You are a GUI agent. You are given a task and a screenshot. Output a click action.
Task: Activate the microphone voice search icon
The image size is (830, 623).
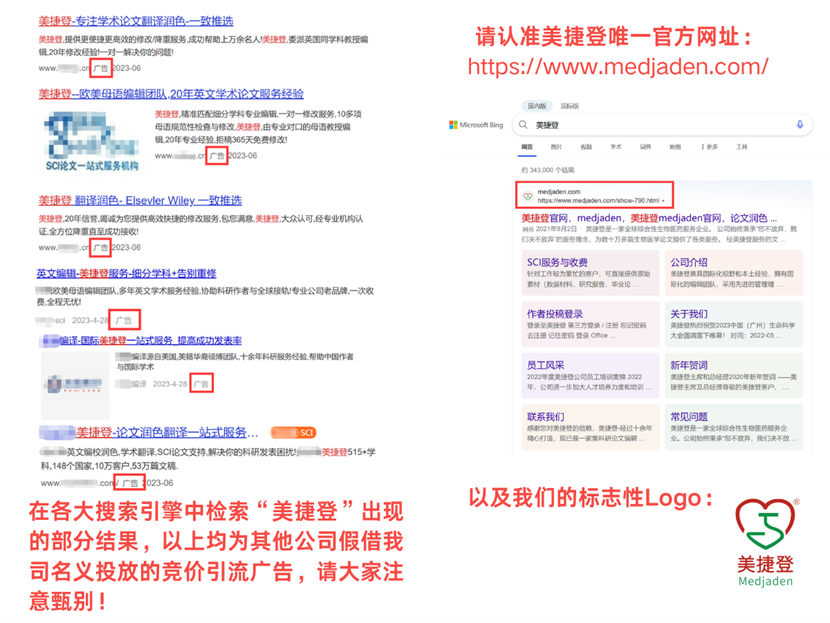pyautogui.click(x=800, y=124)
